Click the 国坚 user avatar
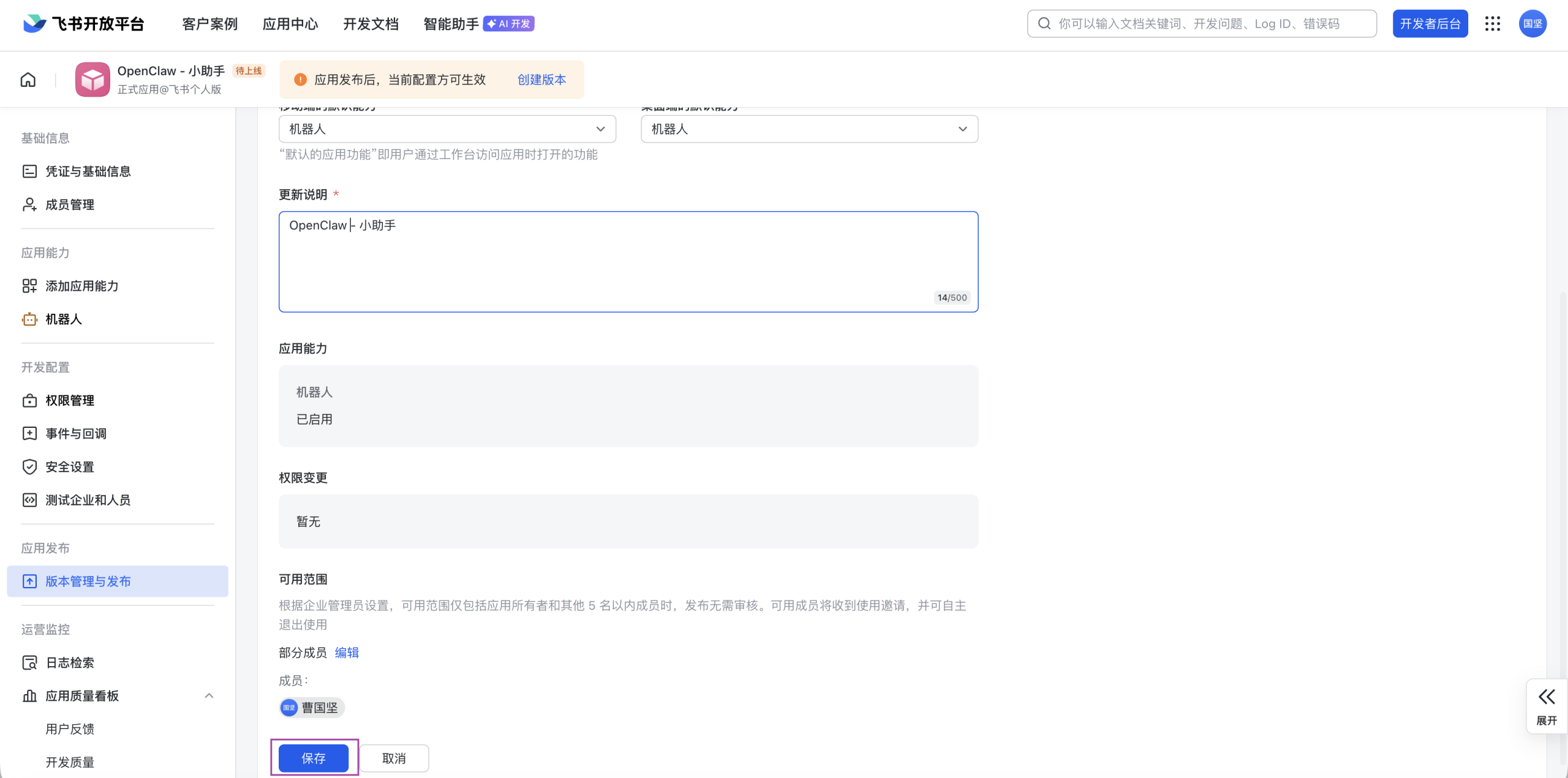The image size is (1568, 778). point(1534,24)
